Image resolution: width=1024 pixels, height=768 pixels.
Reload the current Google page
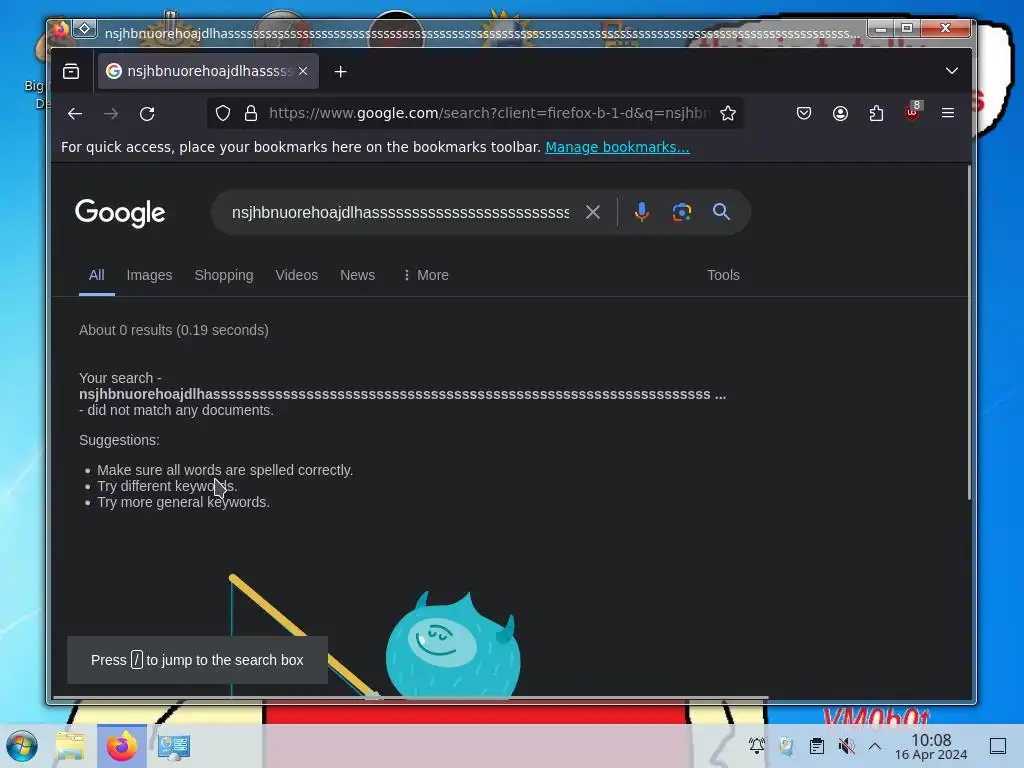[147, 114]
